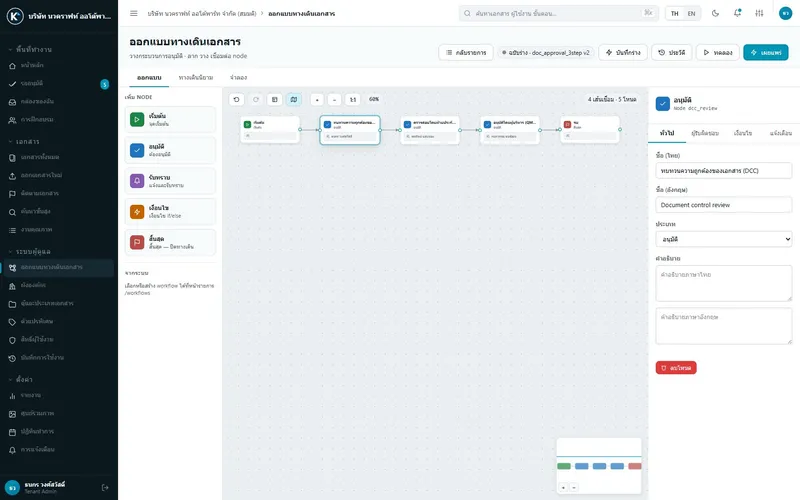Open the building organization icon in sidebar
Screen dimensions: 800x500
[12, 286]
